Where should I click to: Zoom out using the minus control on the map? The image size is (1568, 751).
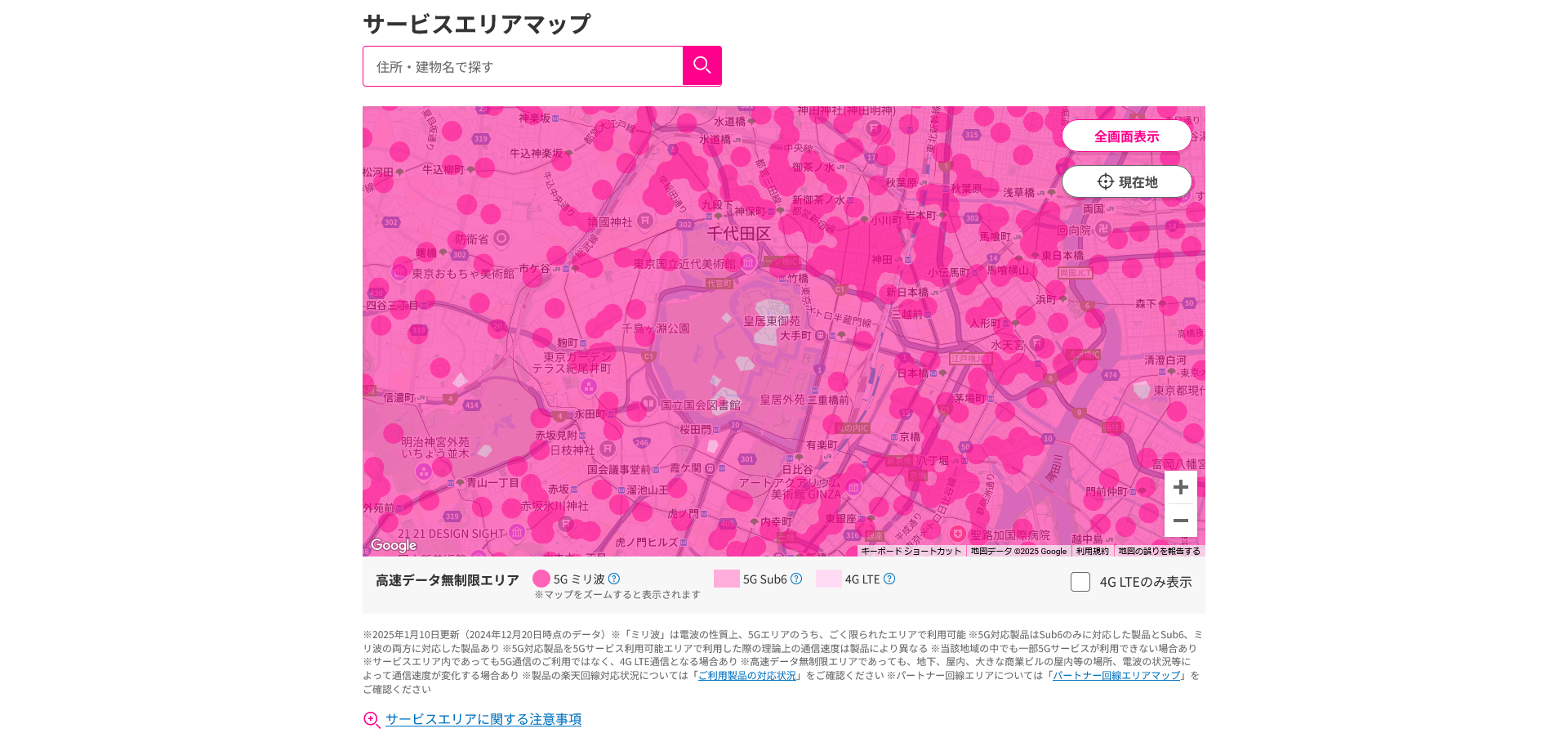click(x=1180, y=520)
